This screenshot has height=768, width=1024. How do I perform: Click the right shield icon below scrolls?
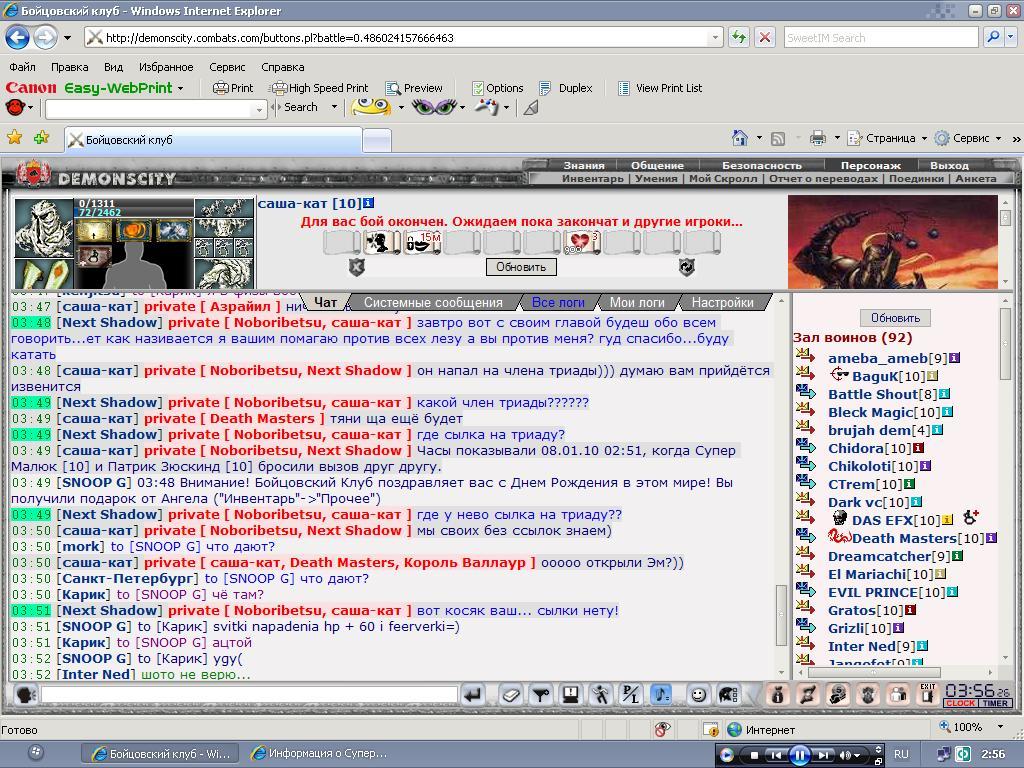point(687,266)
